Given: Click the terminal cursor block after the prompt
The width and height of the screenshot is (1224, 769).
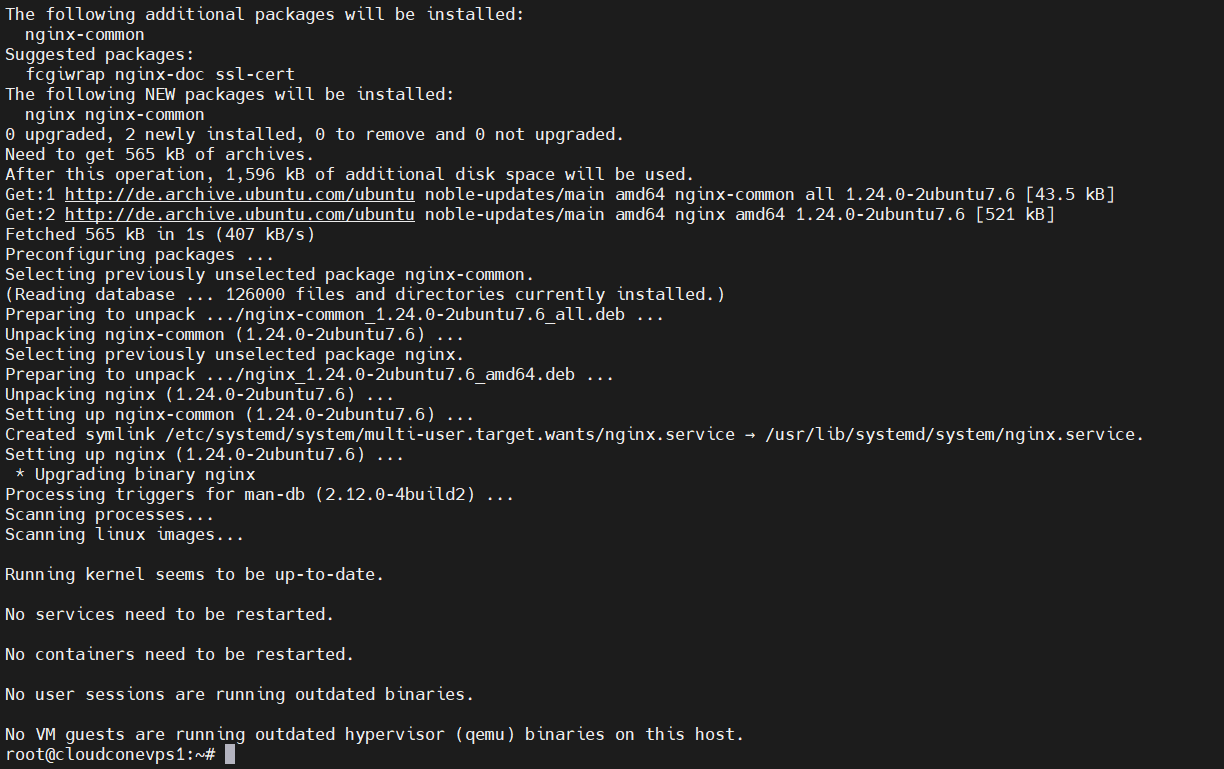Looking at the screenshot, I should [x=230, y=754].
